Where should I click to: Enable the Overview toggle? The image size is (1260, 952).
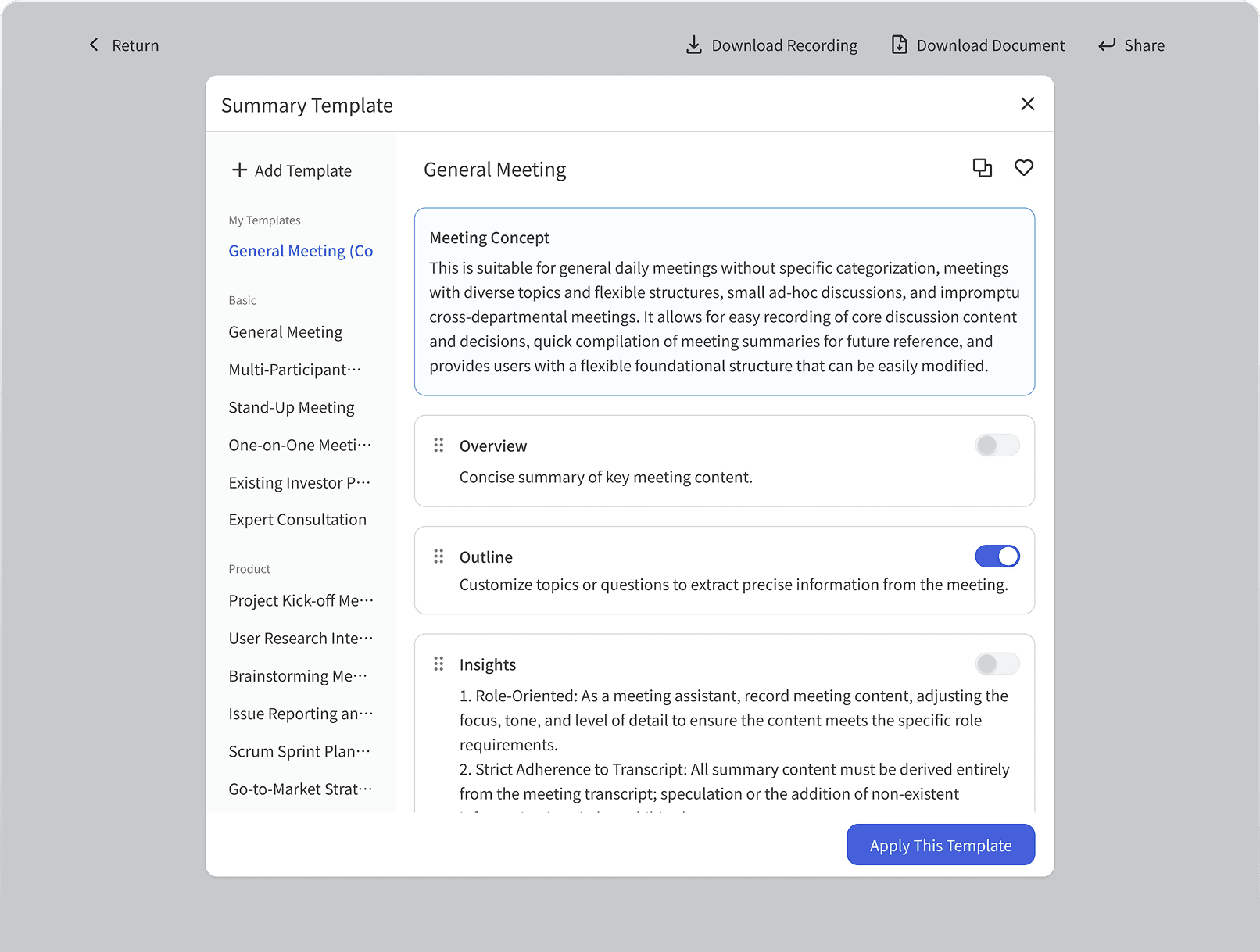(x=997, y=446)
